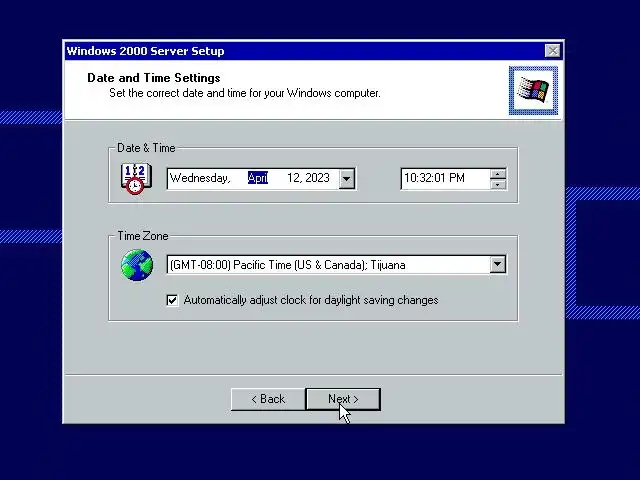Screen dimensions: 640x480
Task: Click the day number 12 in date field
Action: point(293,178)
